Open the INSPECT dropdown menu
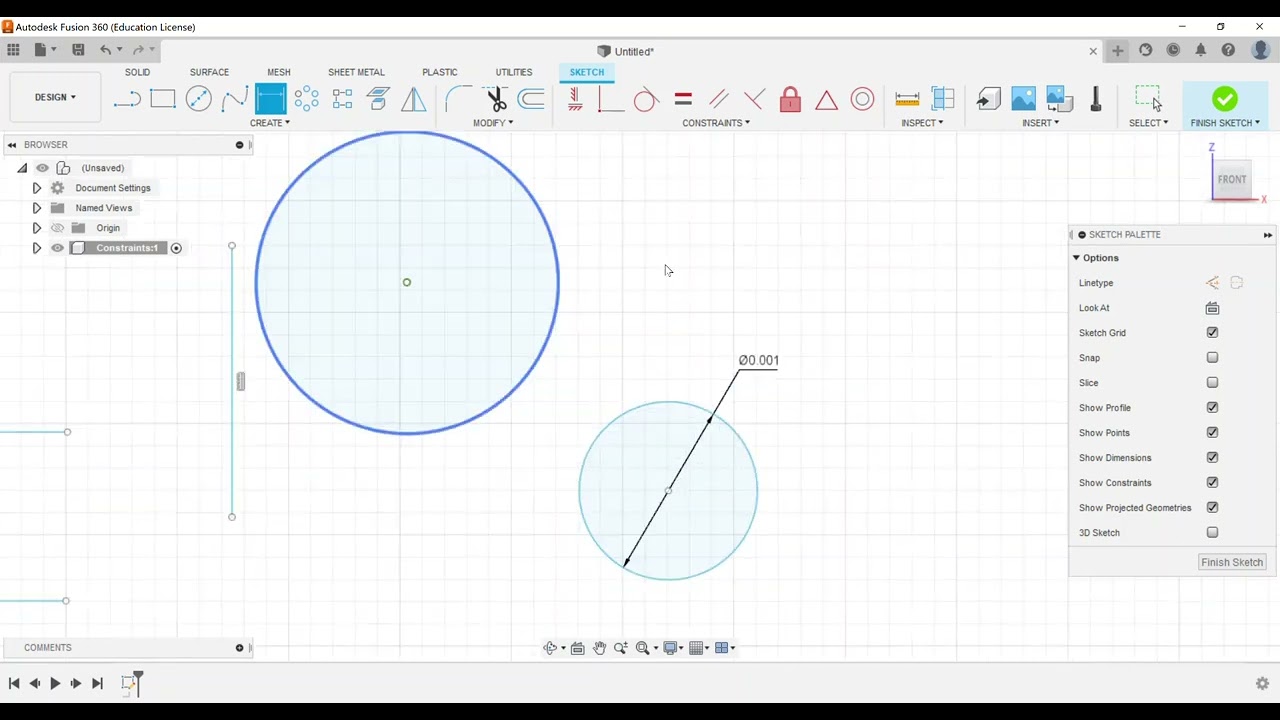This screenshot has width=1280, height=720. [x=922, y=123]
